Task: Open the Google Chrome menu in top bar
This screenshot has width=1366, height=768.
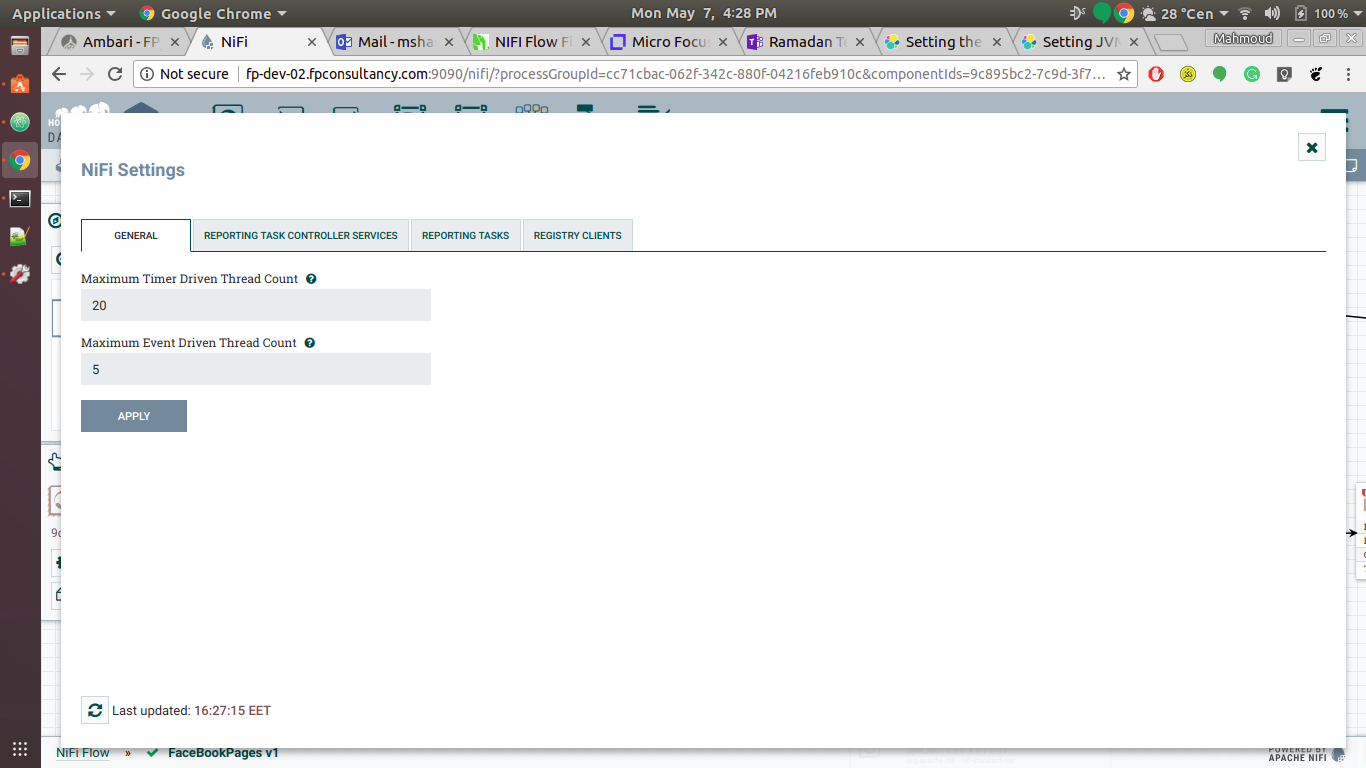Action: [213, 13]
